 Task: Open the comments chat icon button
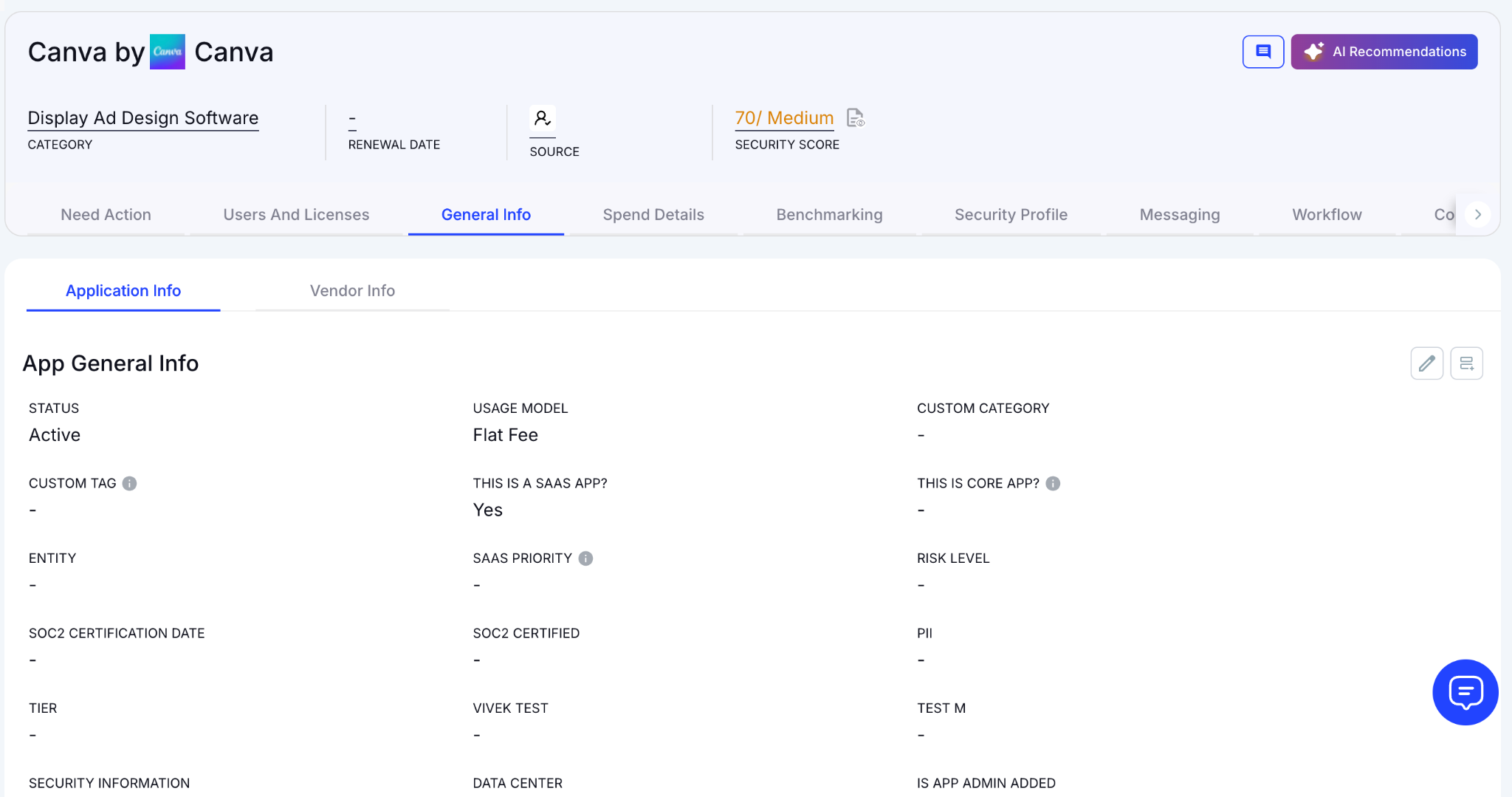(1263, 52)
